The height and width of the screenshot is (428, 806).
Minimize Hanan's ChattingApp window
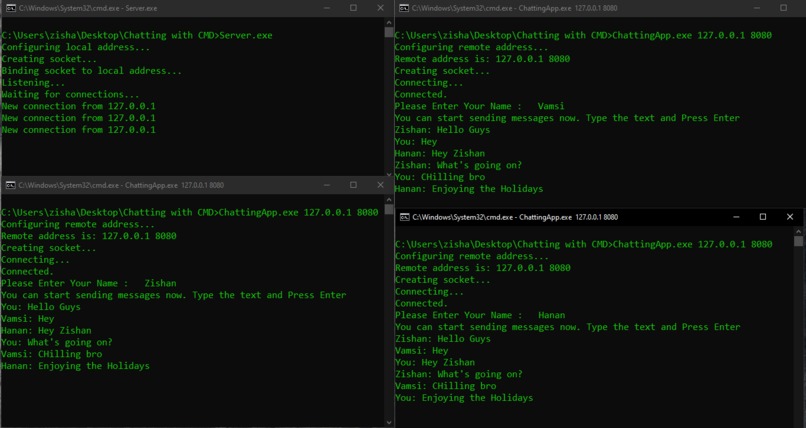point(736,217)
